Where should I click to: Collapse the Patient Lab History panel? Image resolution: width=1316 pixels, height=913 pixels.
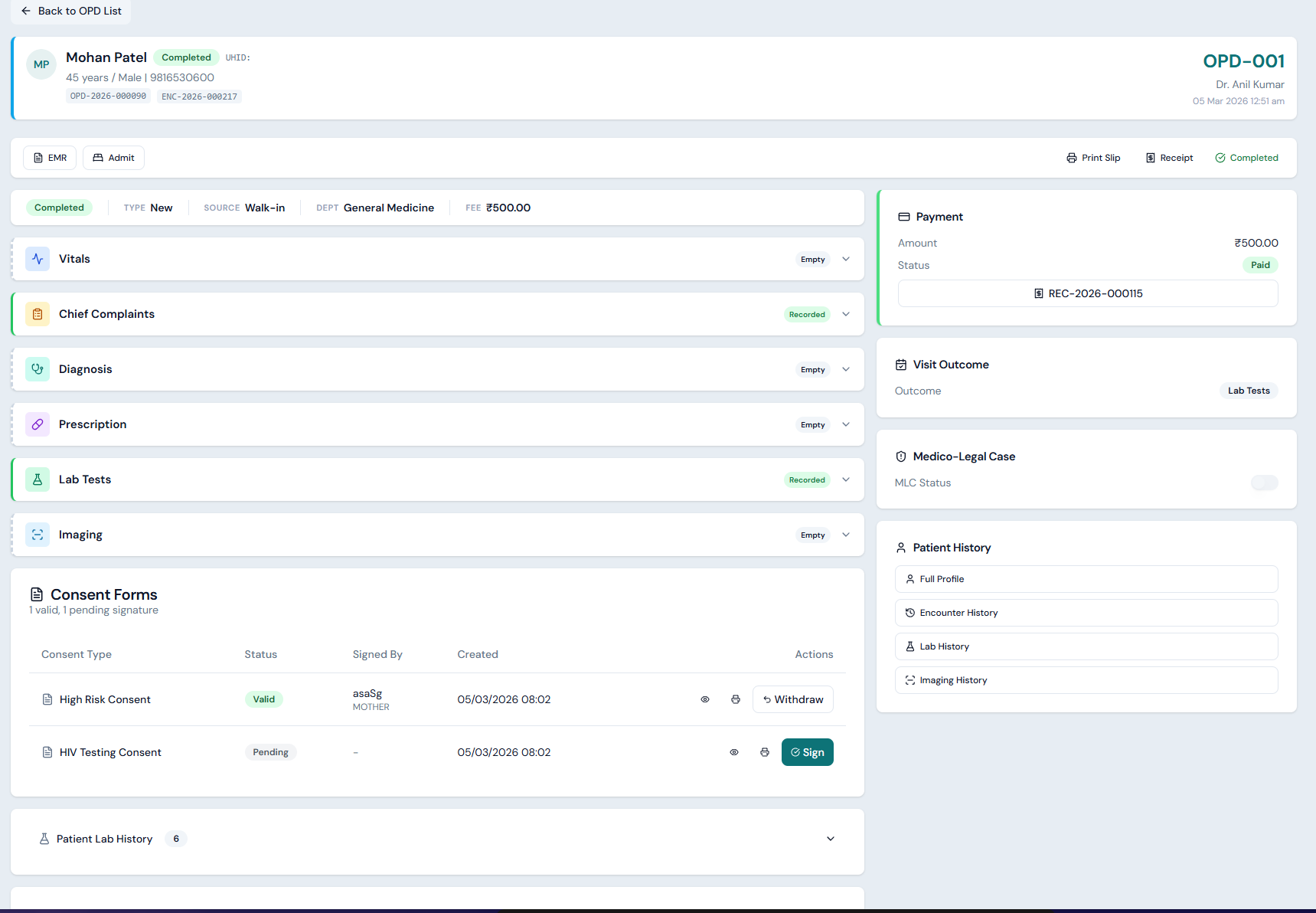click(x=831, y=839)
